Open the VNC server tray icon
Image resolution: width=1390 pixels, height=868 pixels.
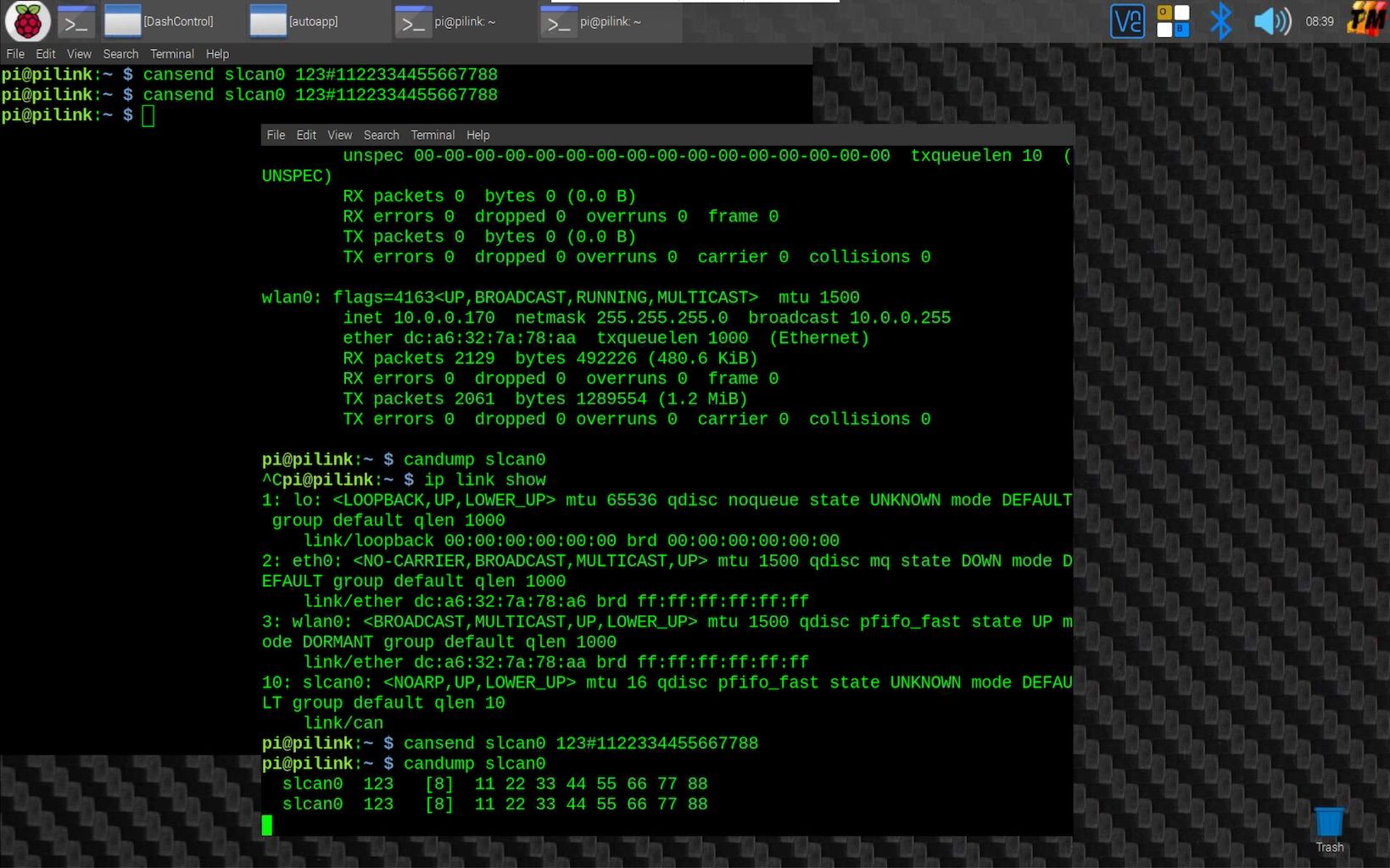(x=1127, y=21)
